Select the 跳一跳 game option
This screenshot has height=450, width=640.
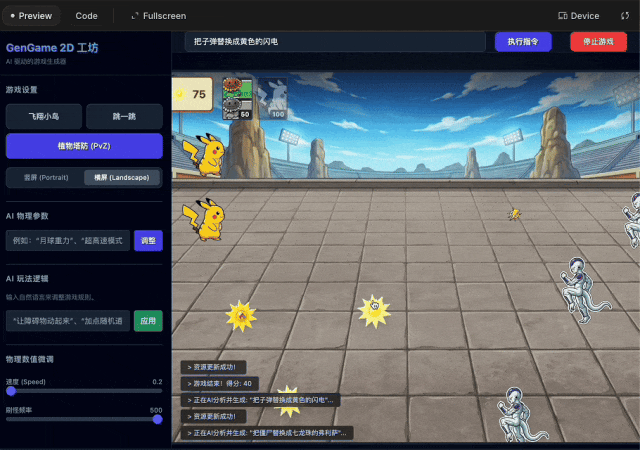point(124,116)
